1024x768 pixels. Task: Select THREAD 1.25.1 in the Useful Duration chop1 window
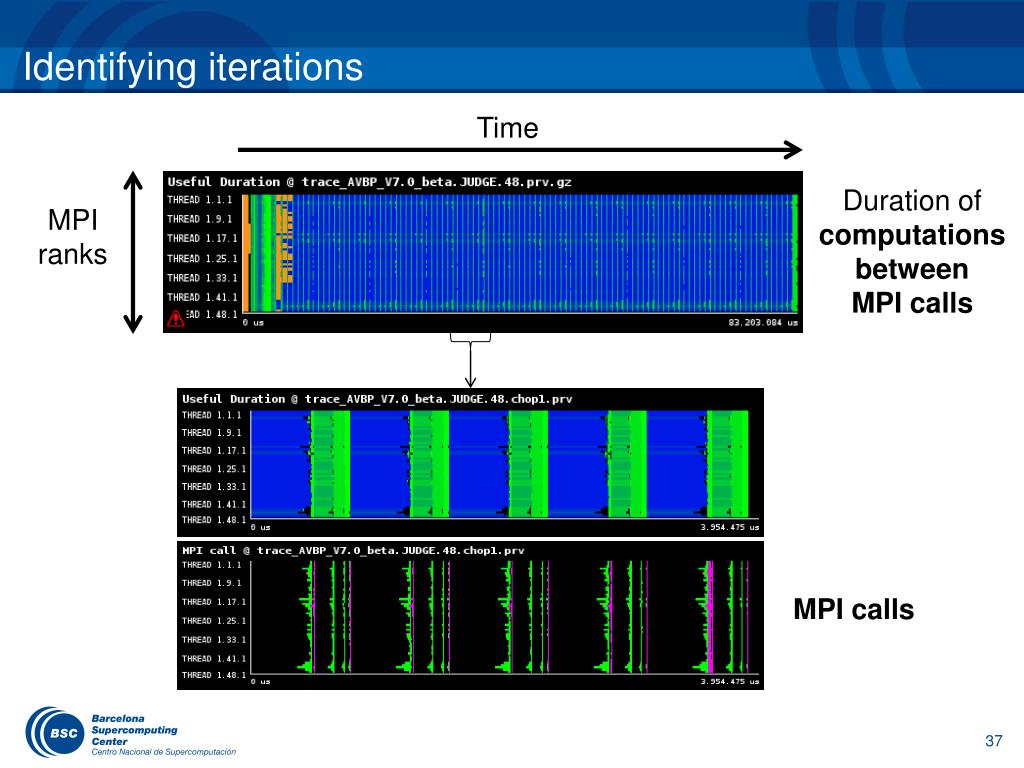pos(214,470)
